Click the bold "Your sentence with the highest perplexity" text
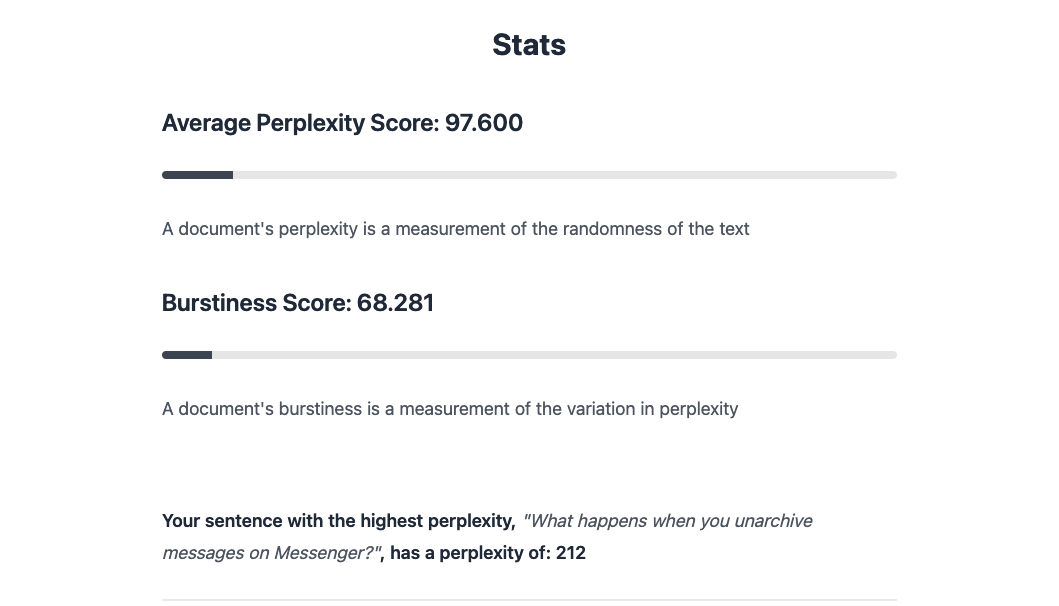1059x606 pixels. coord(338,521)
